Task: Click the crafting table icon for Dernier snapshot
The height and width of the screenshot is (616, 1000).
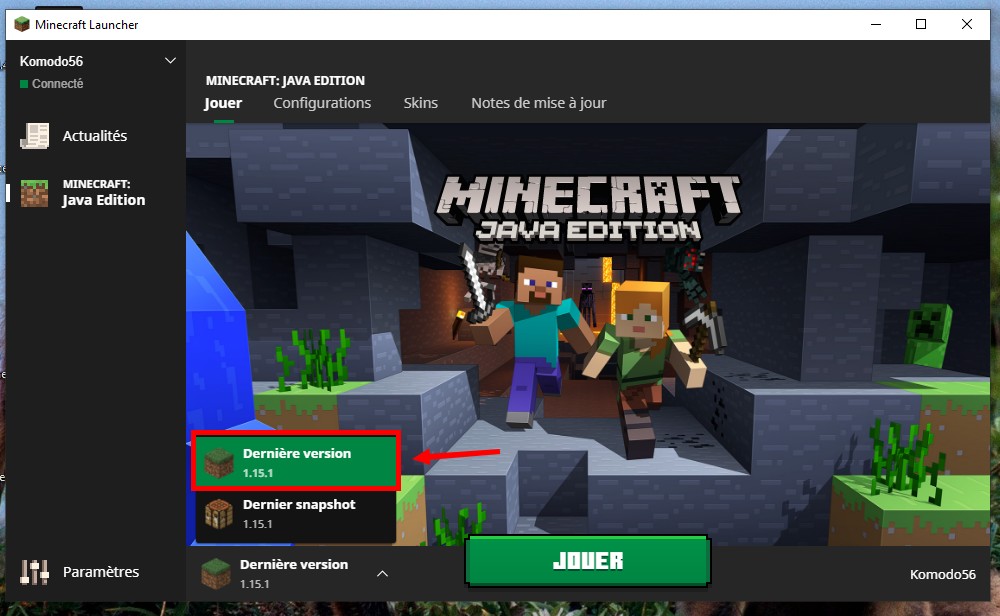Action: point(219,514)
